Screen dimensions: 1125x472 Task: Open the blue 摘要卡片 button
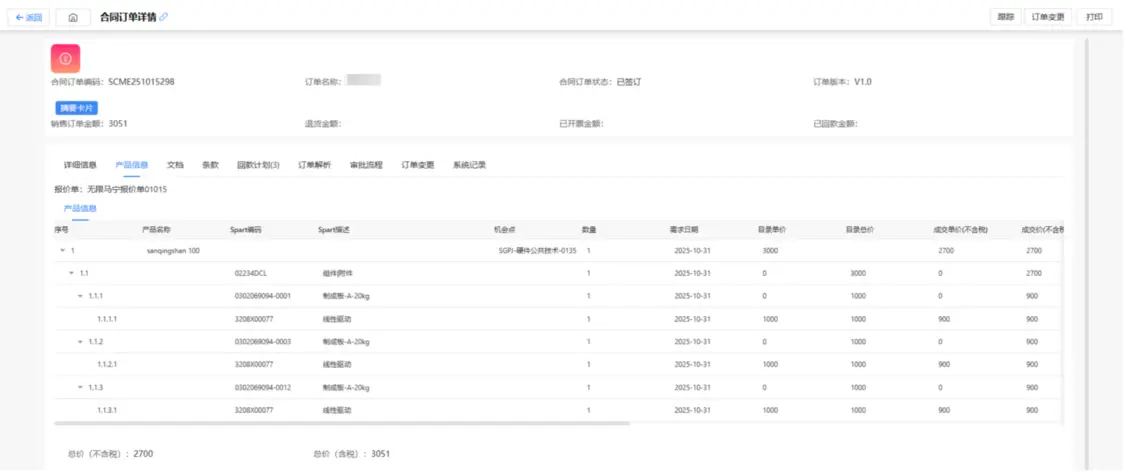point(77,108)
